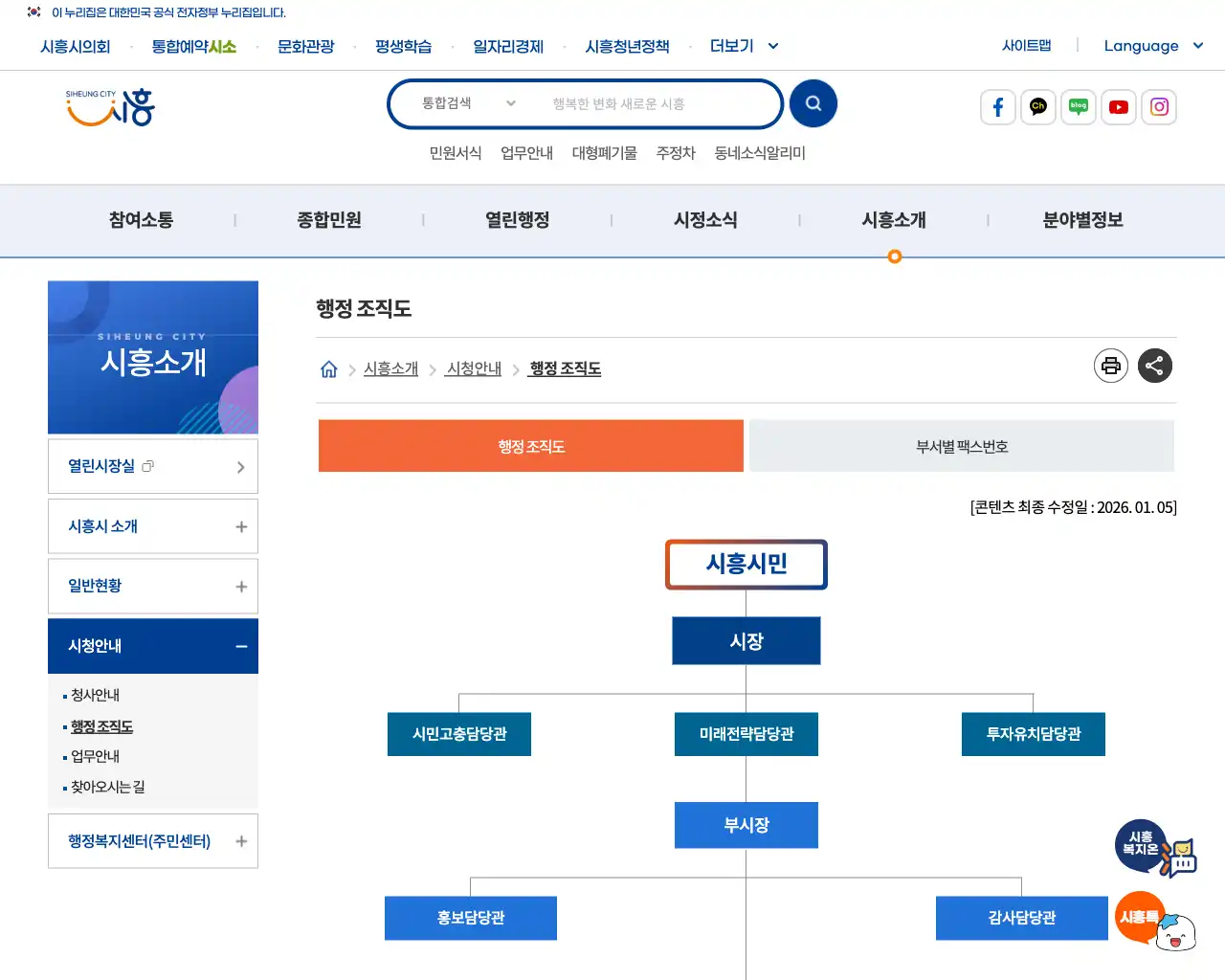This screenshot has height=980, width=1225.
Task: Click the magnifier search button
Action: (813, 103)
